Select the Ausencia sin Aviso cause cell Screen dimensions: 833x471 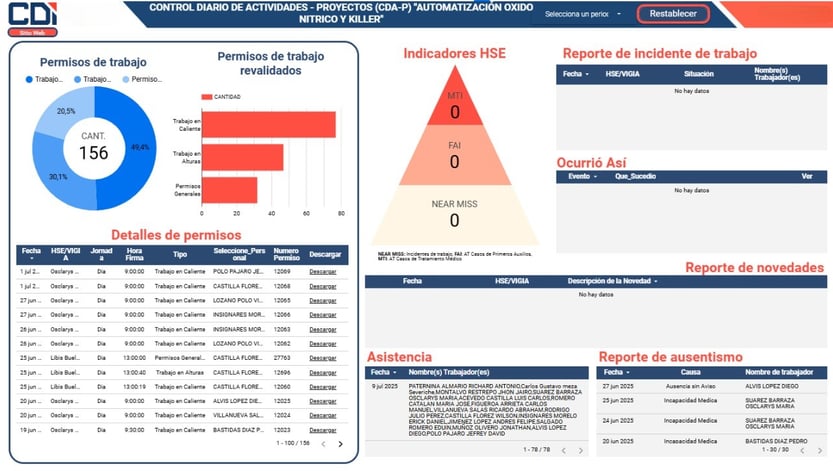coord(690,386)
